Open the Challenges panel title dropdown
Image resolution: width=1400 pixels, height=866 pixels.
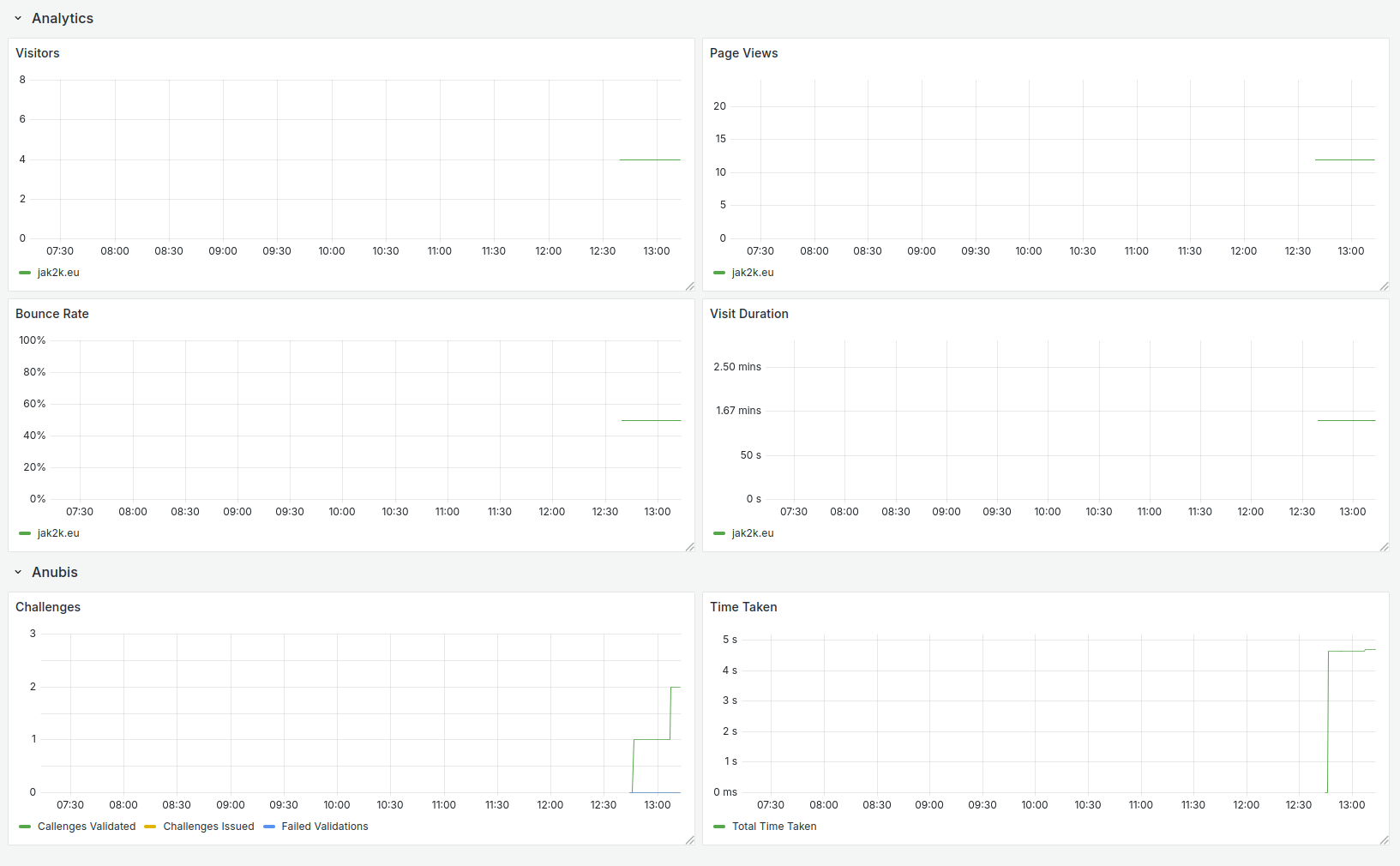[x=48, y=607]
